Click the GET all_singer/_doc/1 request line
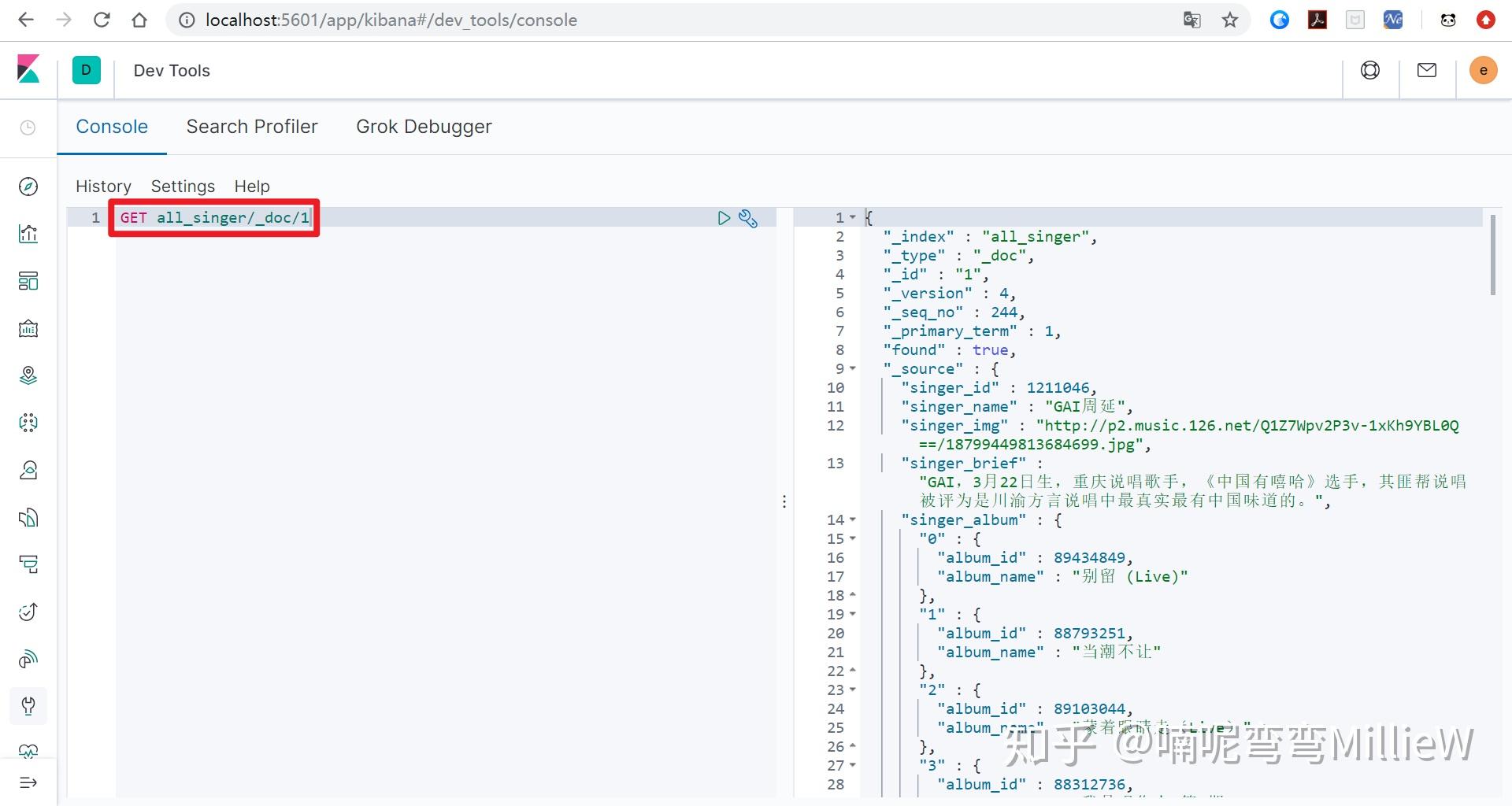1512x806 pixels. pos(215,218)
